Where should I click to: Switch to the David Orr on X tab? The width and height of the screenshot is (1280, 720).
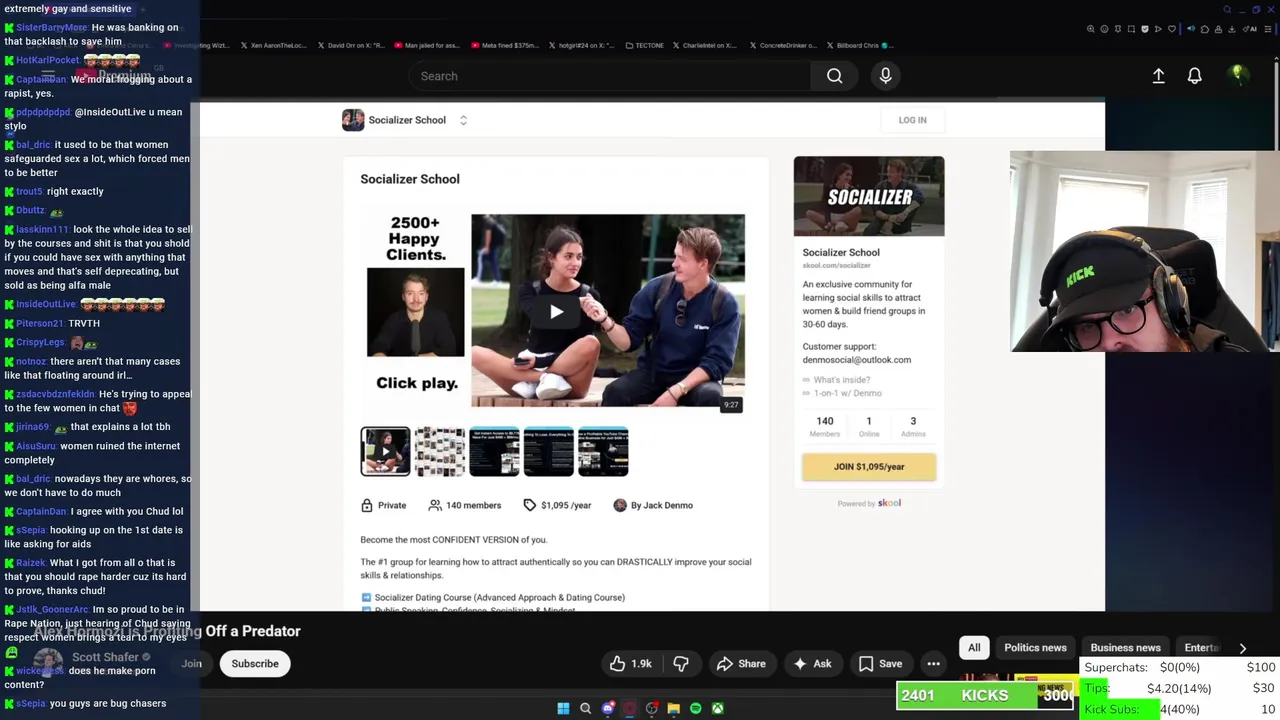point(352,45)
